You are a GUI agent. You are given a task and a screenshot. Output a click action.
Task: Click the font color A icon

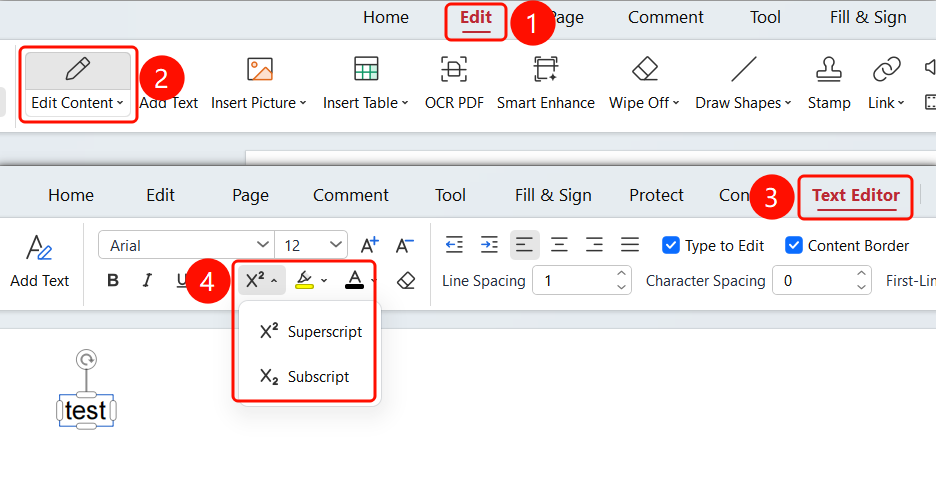(x=355, y=280)
